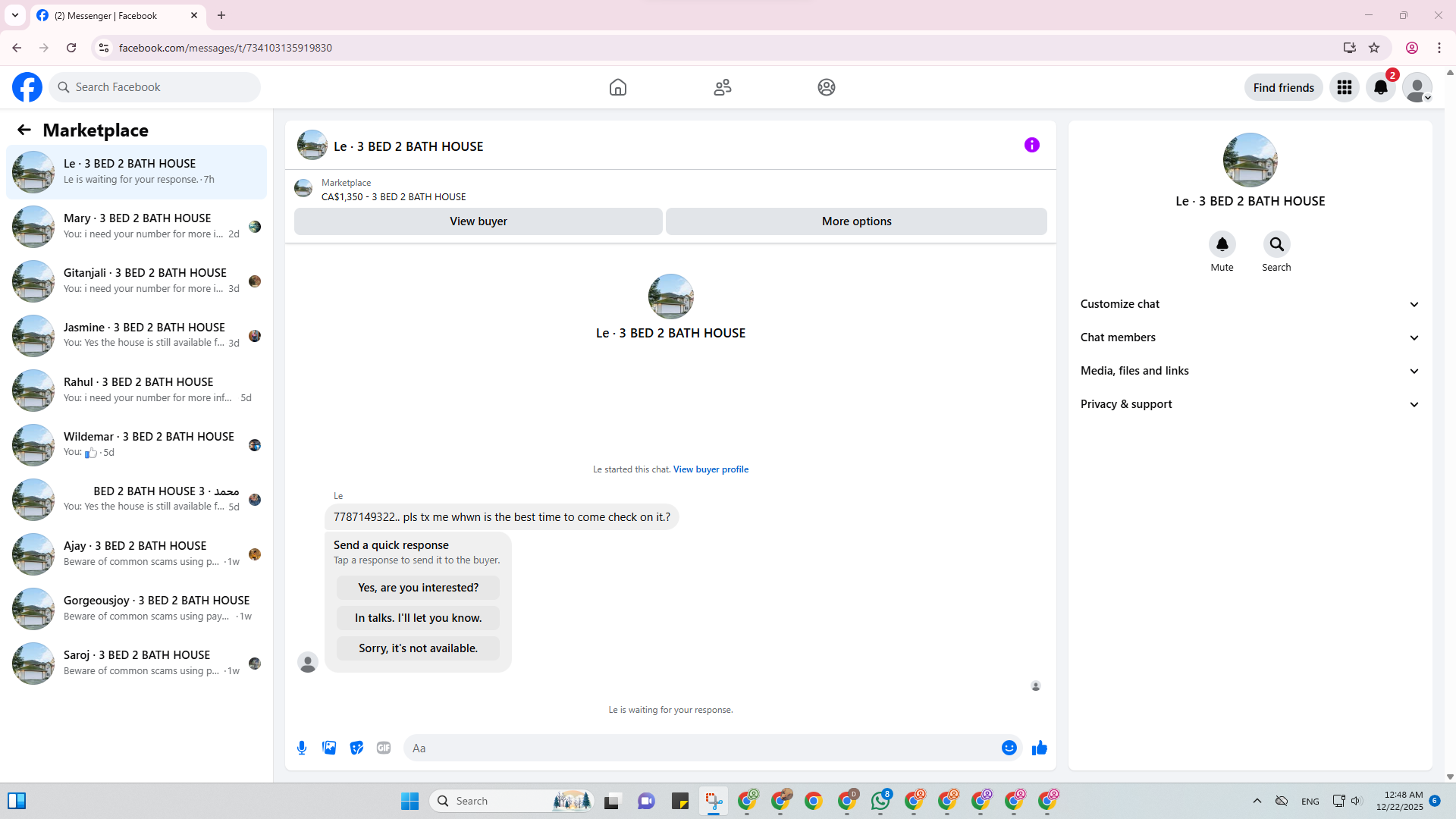Open Chrome's three-dot menu
The width and height of the screenshot is (1456, 819).
coord(1439,48)
